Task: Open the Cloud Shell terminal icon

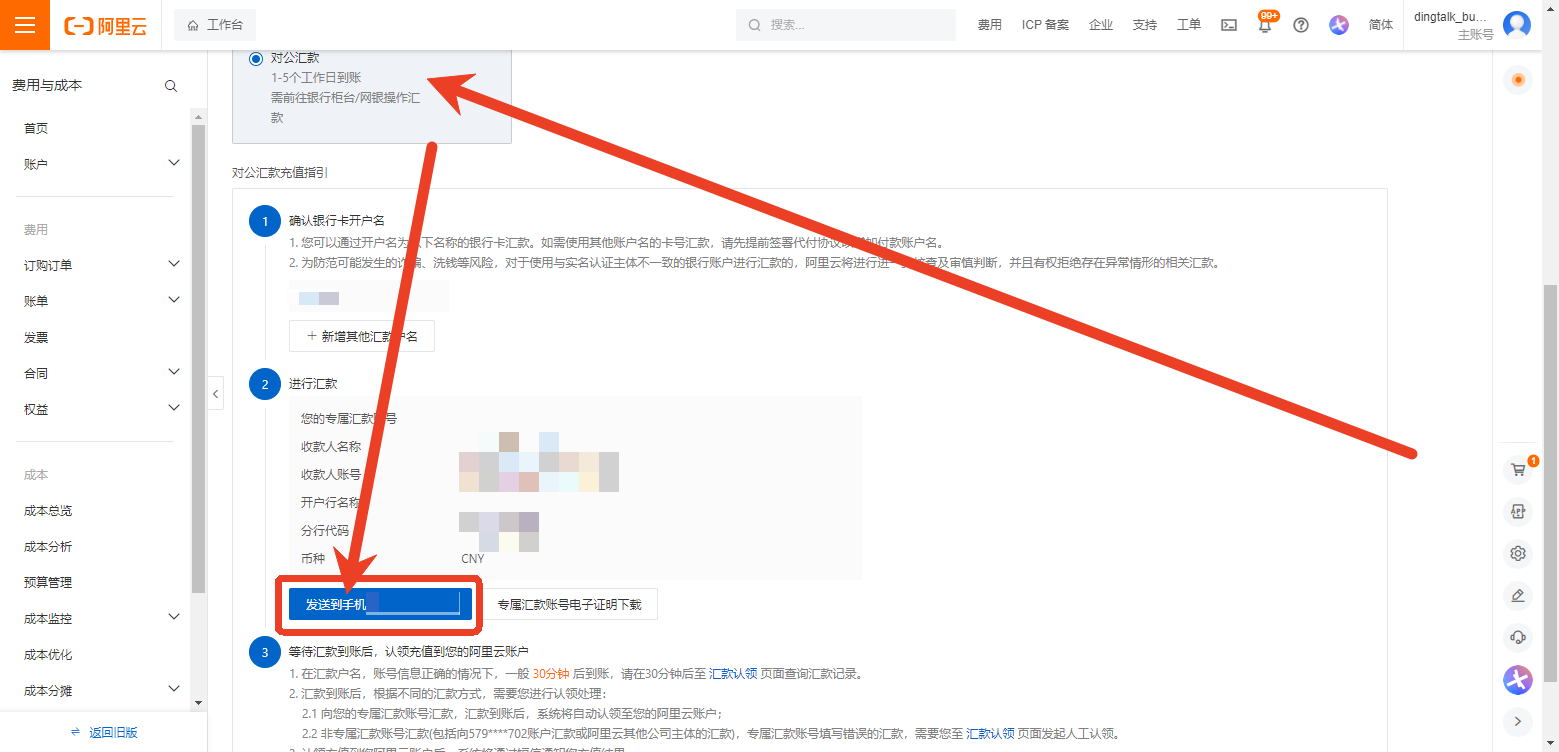Action: pos(1229,25)
